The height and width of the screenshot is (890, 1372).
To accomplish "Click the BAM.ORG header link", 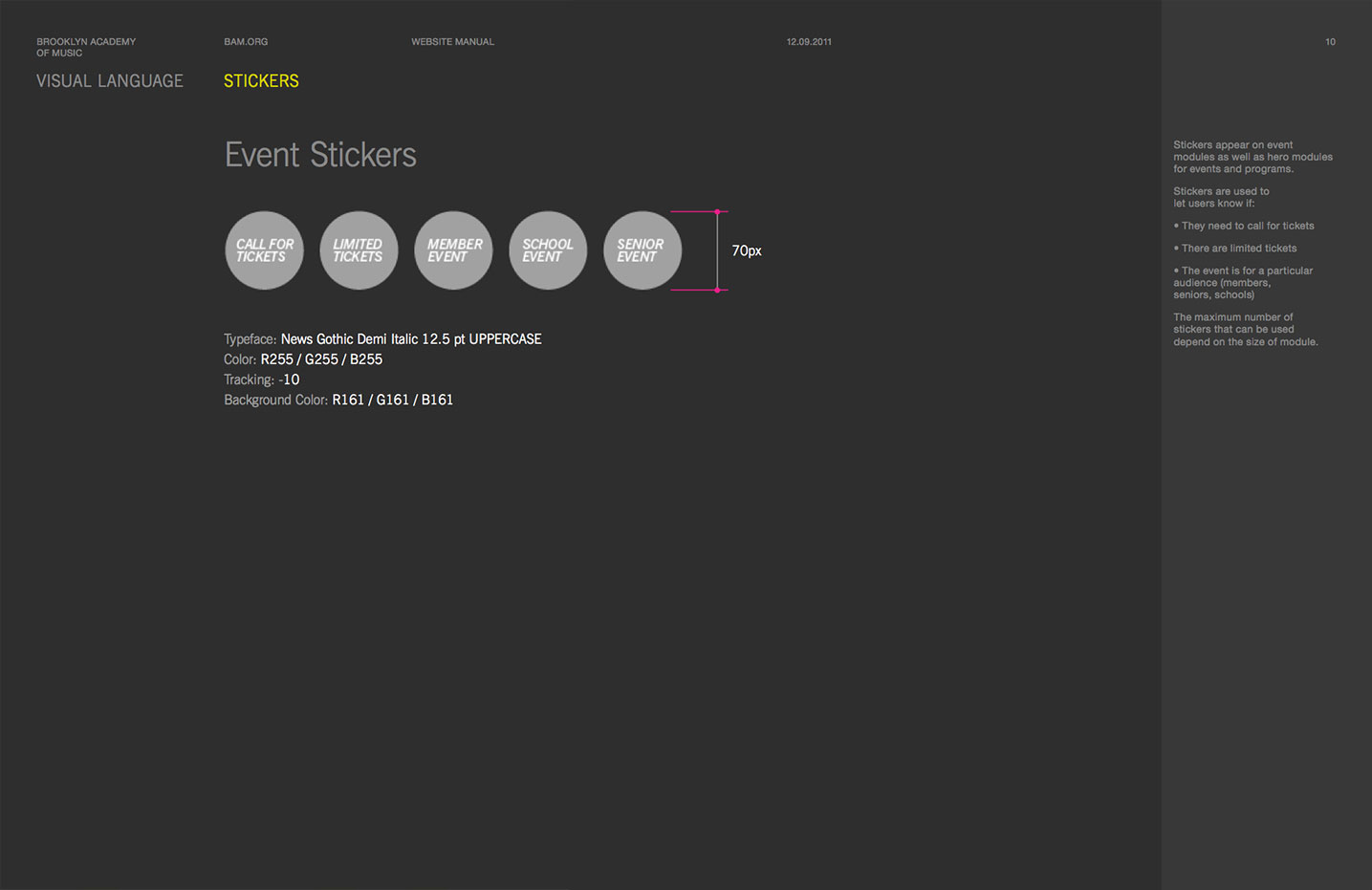I will click(246, 42).
